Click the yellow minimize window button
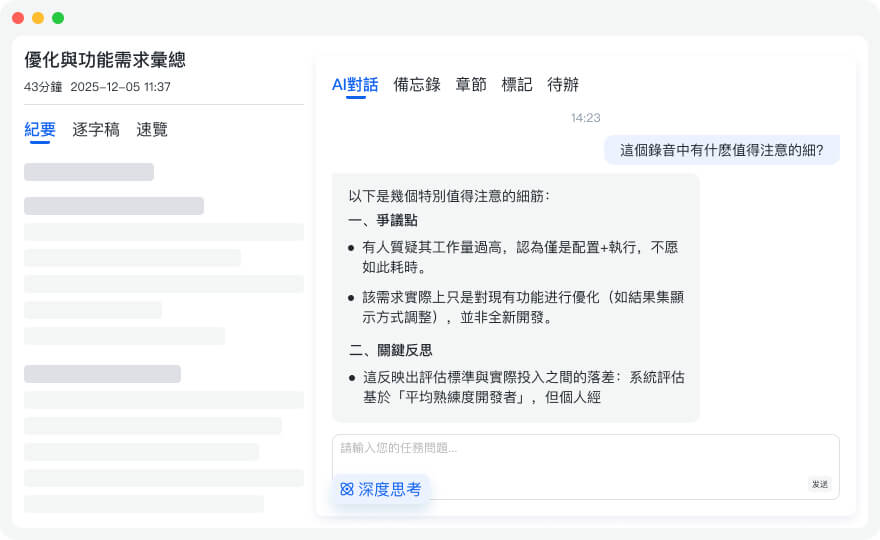 38,18
